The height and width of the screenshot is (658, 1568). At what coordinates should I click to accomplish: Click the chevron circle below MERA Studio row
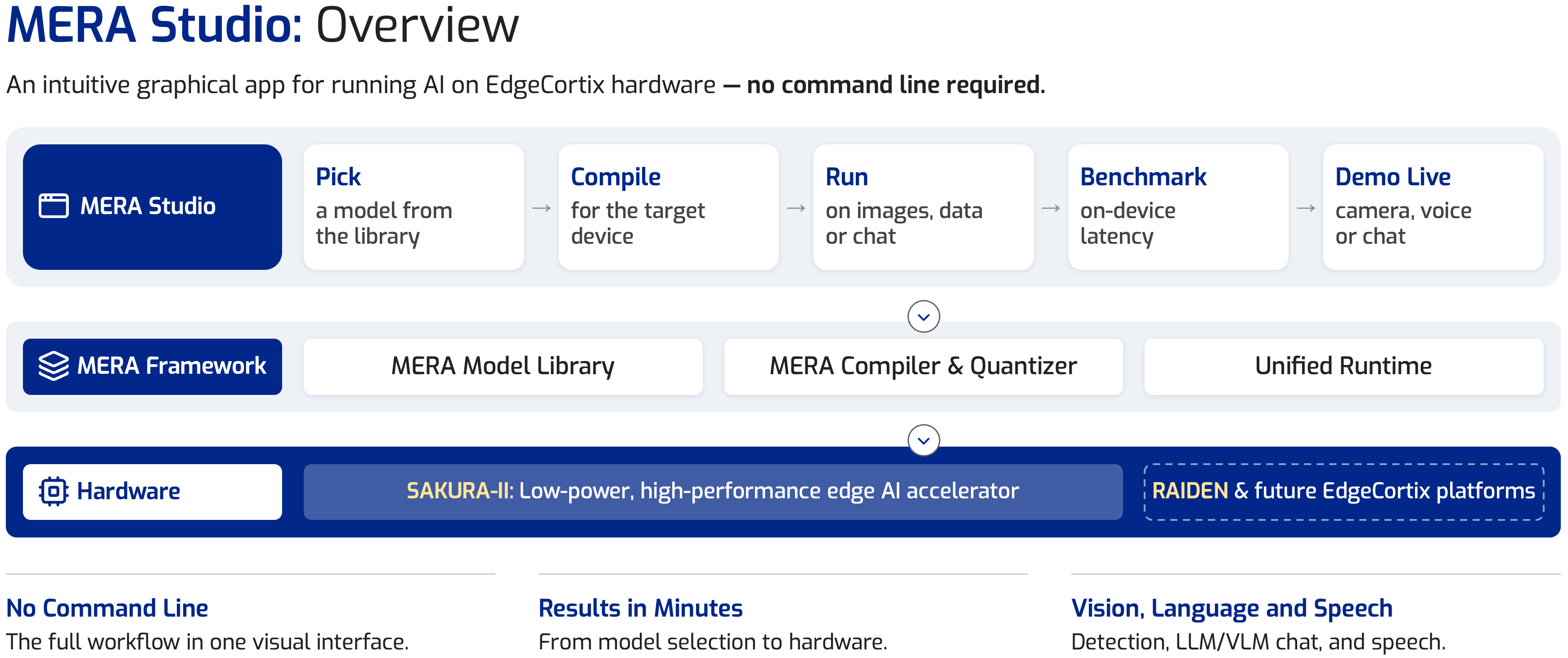(923, 317)
